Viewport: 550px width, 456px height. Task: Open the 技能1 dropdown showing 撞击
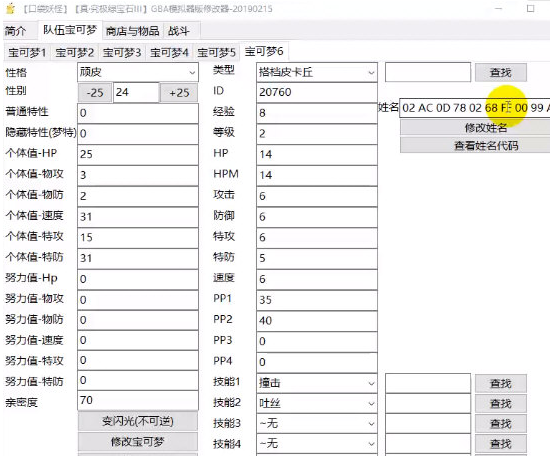point(317,383)
